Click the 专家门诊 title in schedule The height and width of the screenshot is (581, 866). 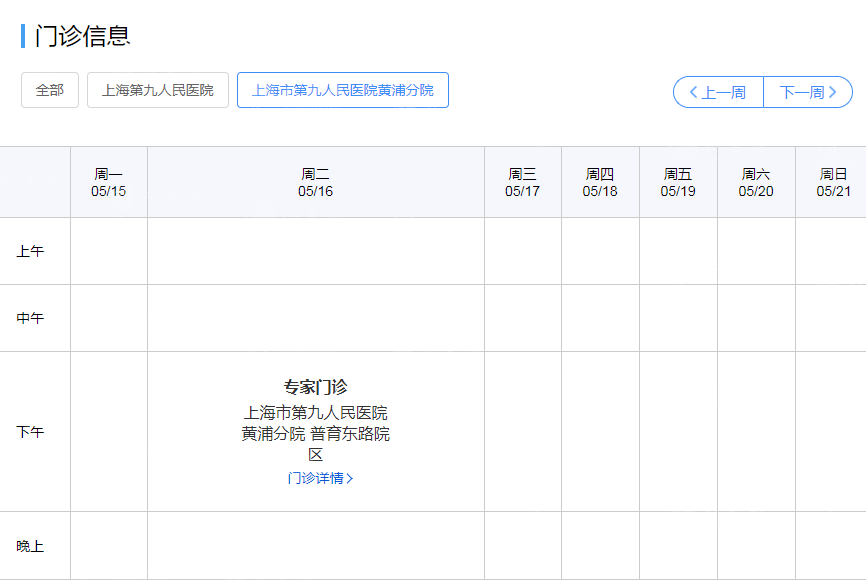coord(316,387)
